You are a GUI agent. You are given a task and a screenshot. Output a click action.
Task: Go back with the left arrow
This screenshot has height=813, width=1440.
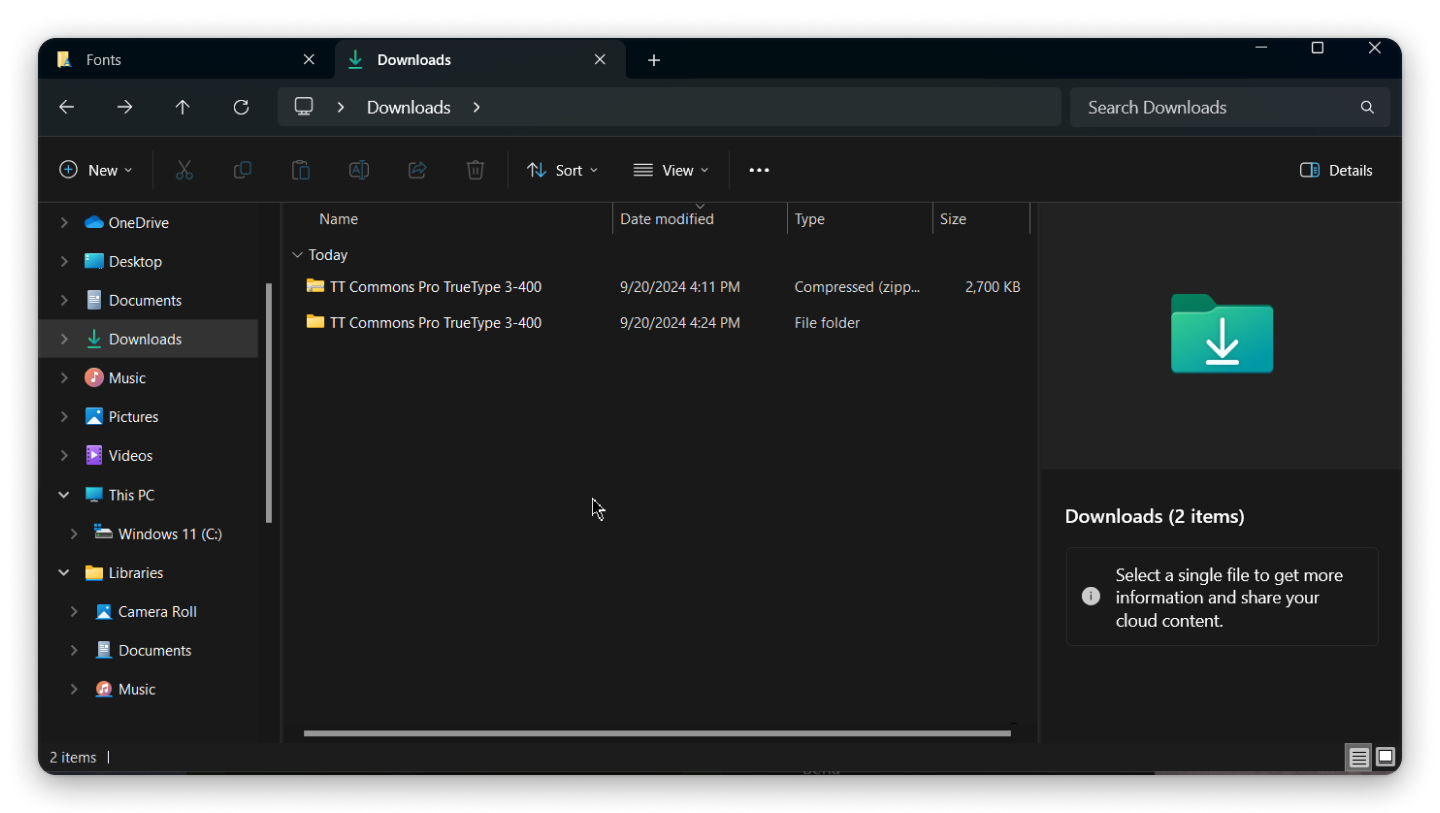click(66, 107)
